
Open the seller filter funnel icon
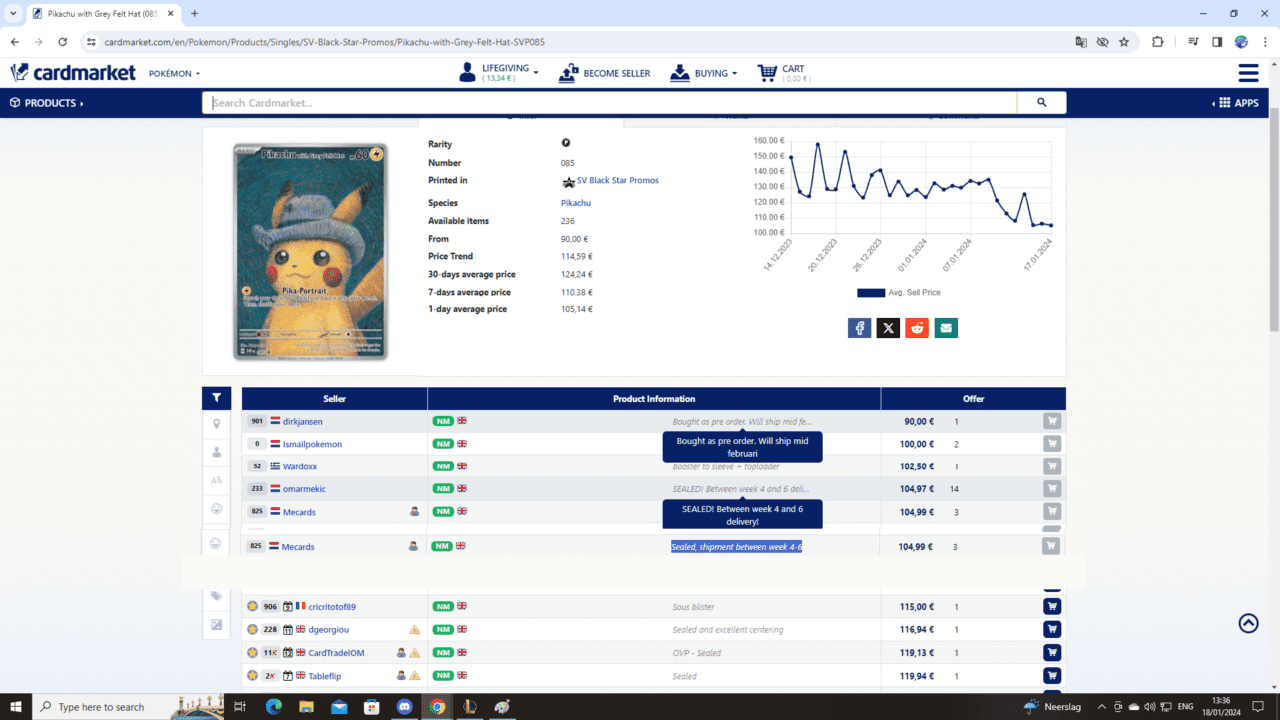(216, 398)
